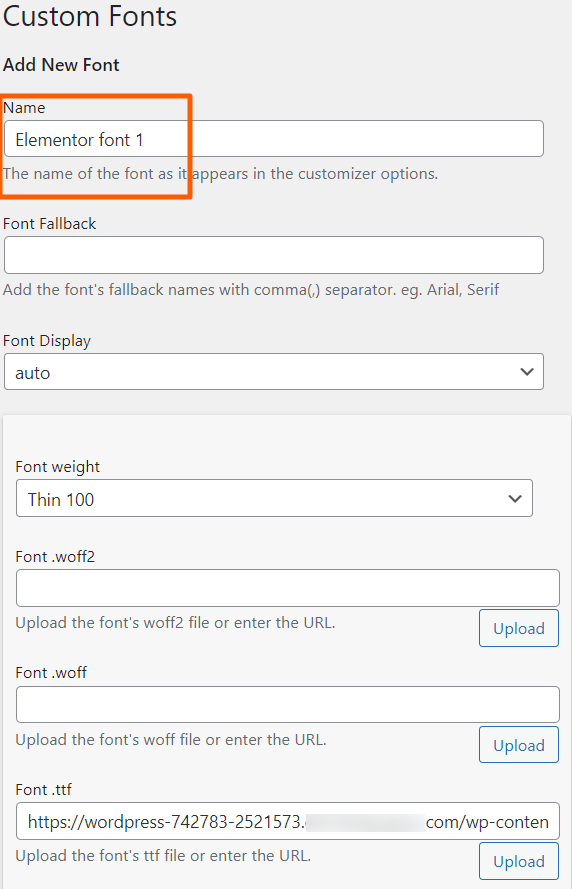Click the Font .woff2 label

pyautogui.click(x=55, y=557)
